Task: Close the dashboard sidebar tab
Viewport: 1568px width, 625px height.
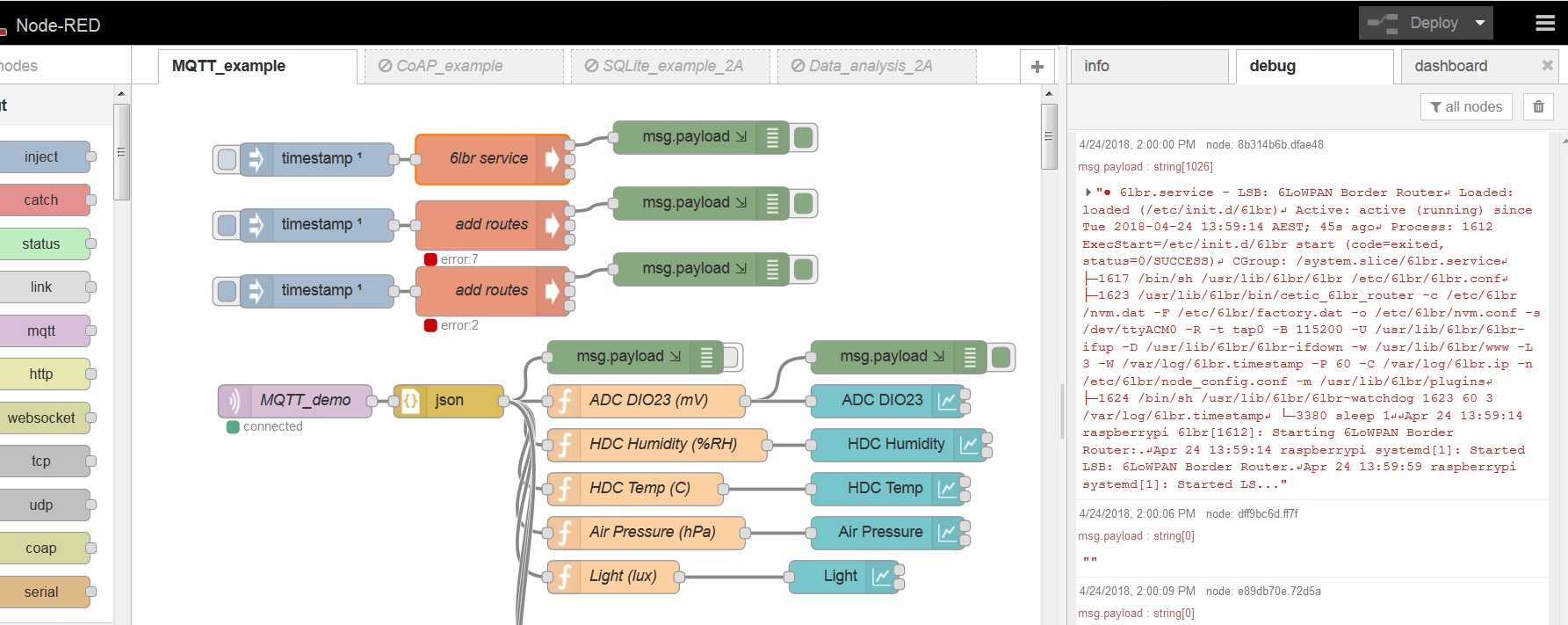Action: coord(1547,65)
